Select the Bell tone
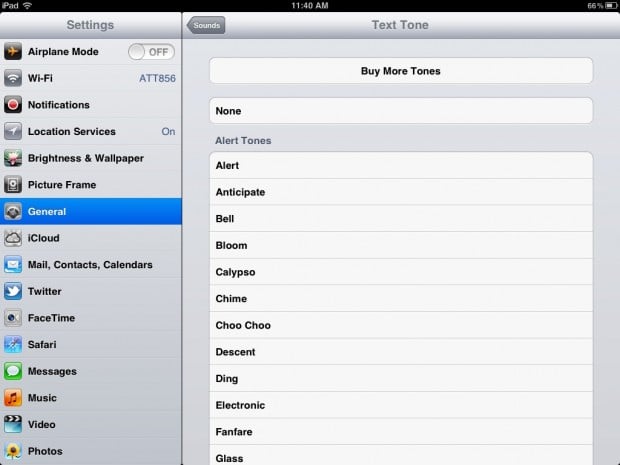The width and height of the screenshot is (620, 465). 401,219
